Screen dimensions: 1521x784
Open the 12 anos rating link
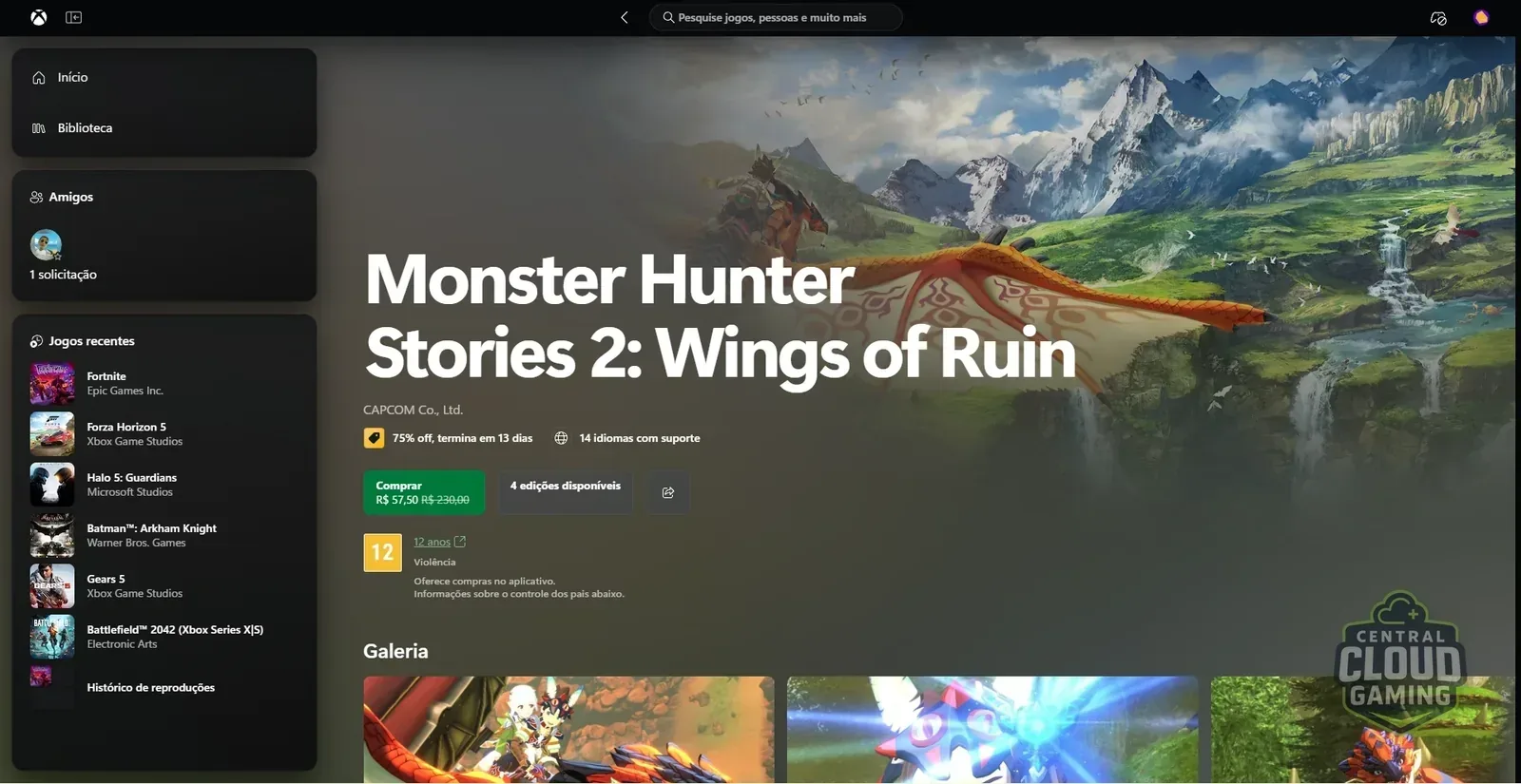point(439,542)
